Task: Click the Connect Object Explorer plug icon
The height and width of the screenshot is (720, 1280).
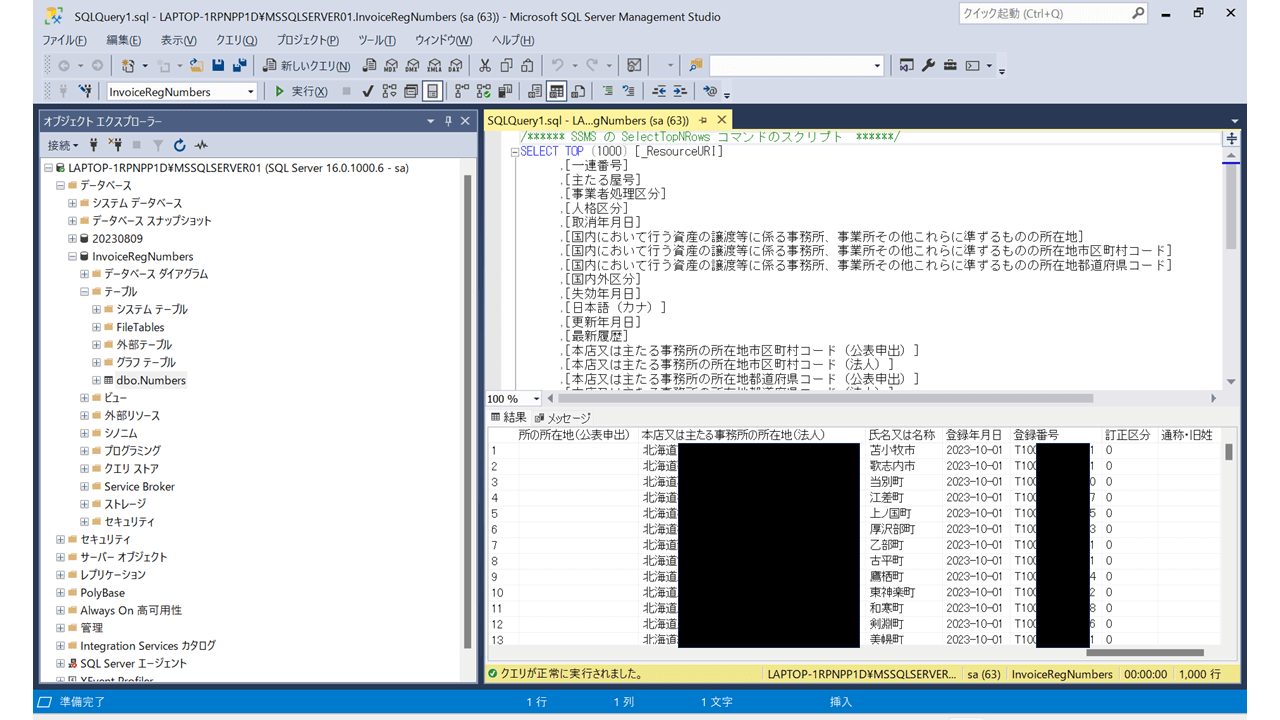Action: (x=94, y=145)
